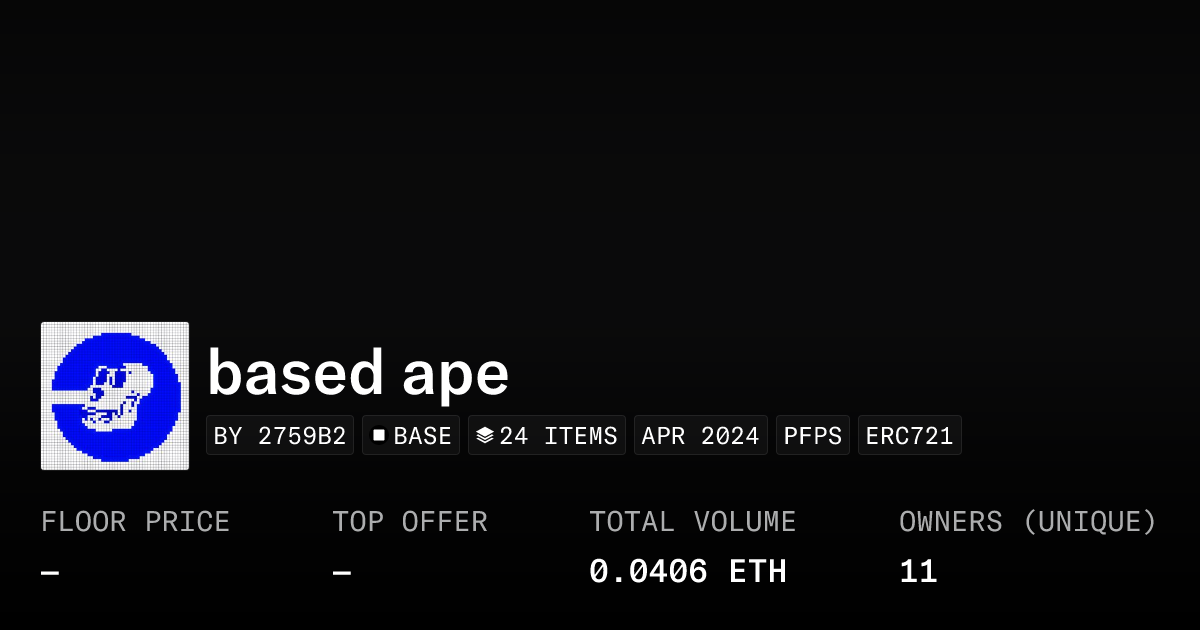The height and width of the screenshot is (630, 1200).
Task: Click the Base chain square icon
Action: 379,435
